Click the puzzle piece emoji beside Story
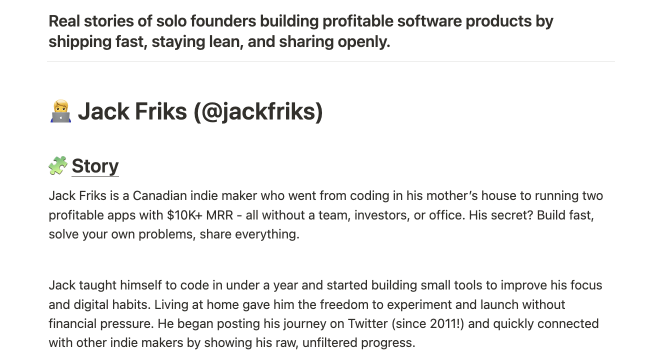Image resolution: width=650 pixels, height=360 pixels. [58, 166]
